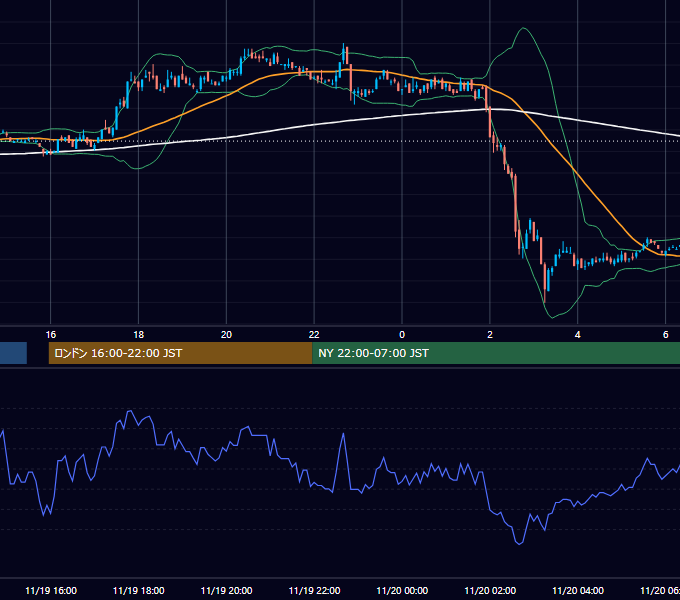Click the 2 hour label on time axis
Viewport: 680px width, 600px height.
tap(490, 335)
